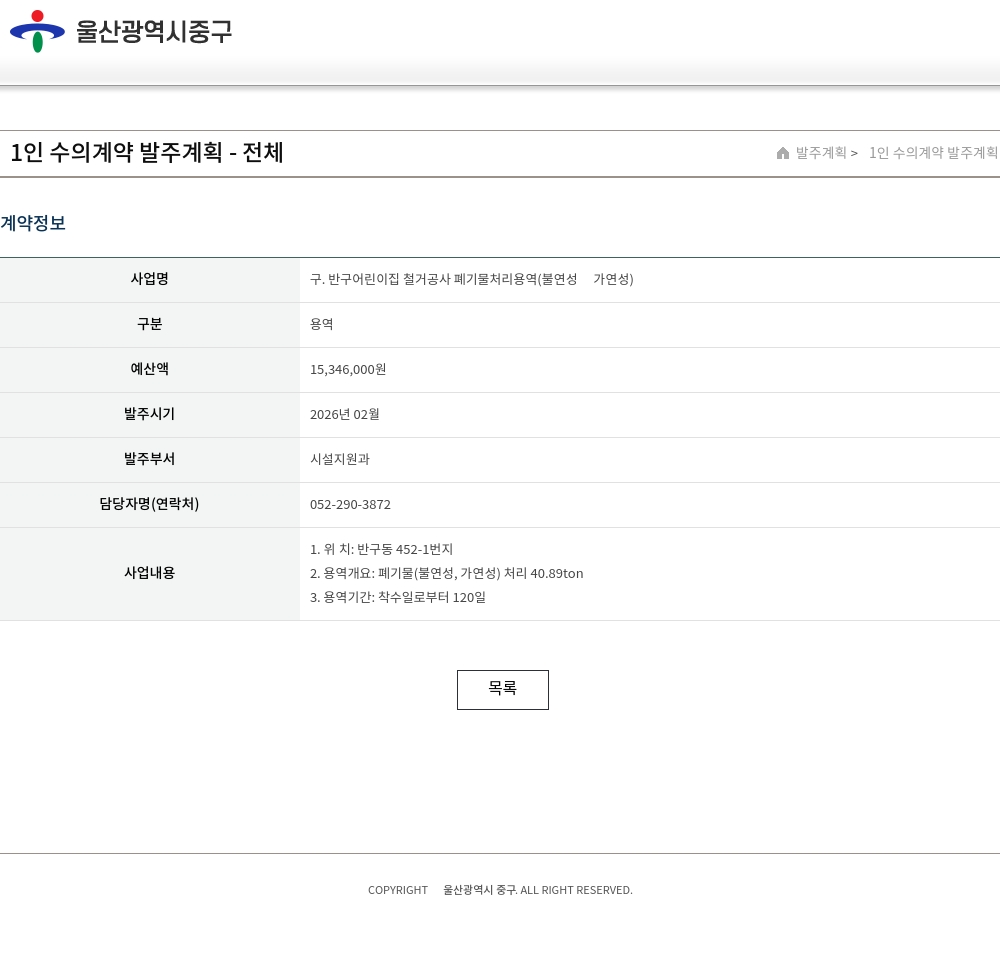Click the phone number 052-290-3872
The image size is (1000, 954).
click(350, 504)
